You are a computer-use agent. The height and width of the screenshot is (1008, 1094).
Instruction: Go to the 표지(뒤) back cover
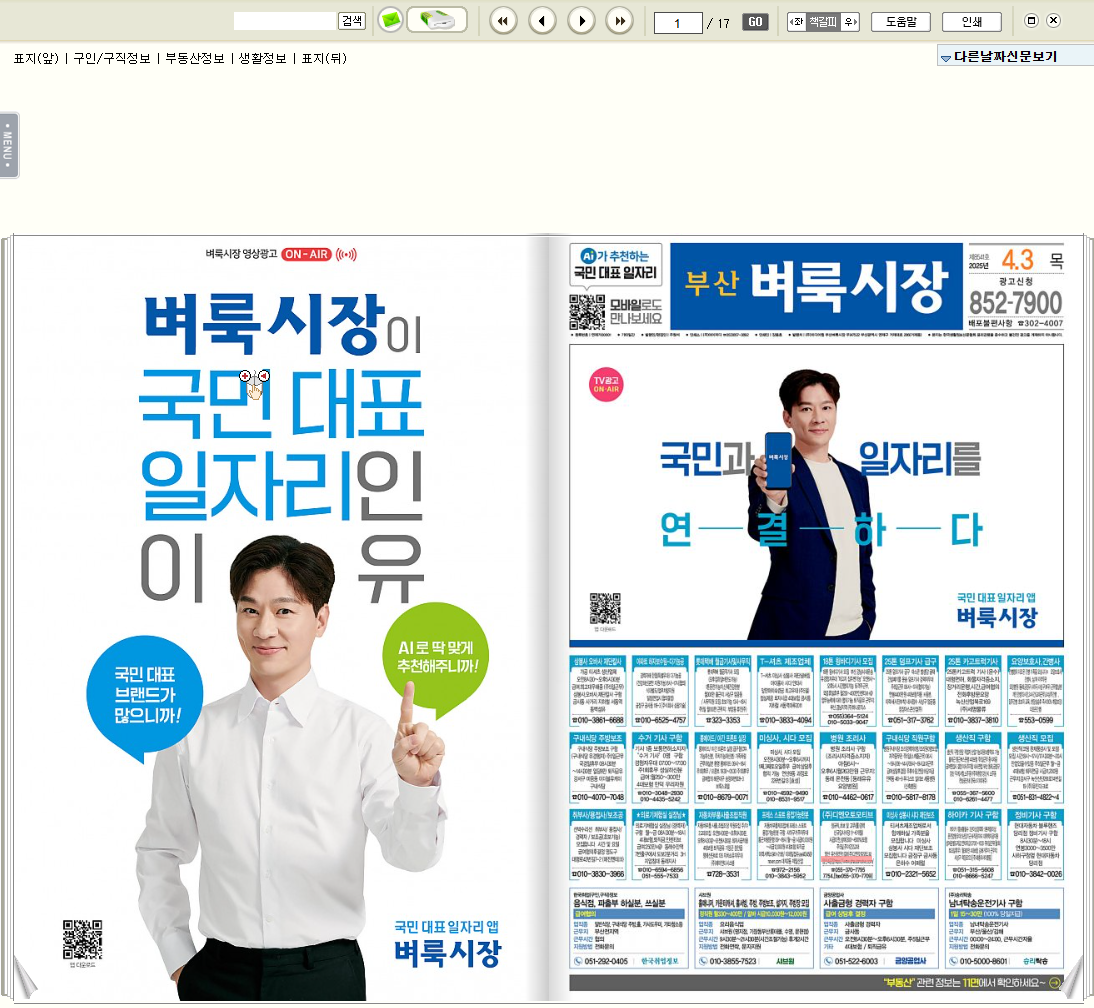[x=322, y=59]
